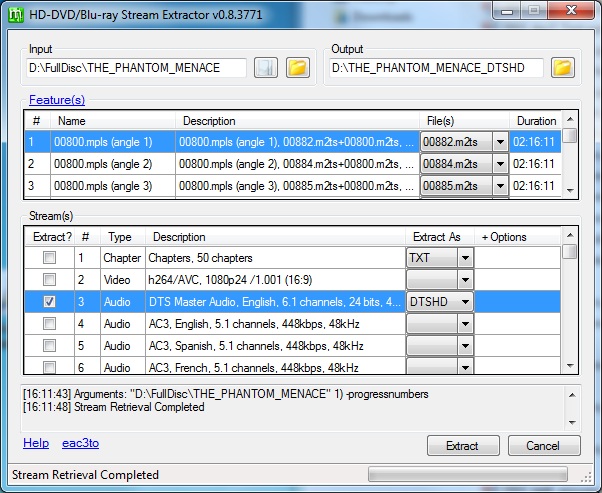
Task: Click the Output path text field
Action: (x=436, y=68)
